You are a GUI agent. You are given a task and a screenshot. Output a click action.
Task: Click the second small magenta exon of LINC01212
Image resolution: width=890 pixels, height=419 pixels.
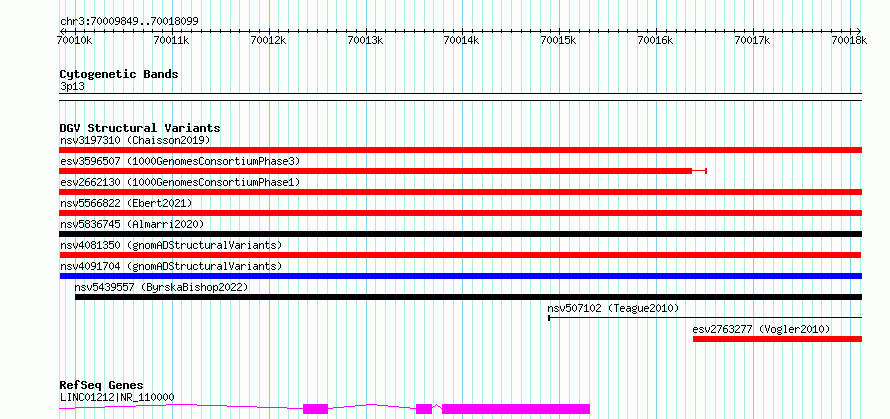coord(424,409)
